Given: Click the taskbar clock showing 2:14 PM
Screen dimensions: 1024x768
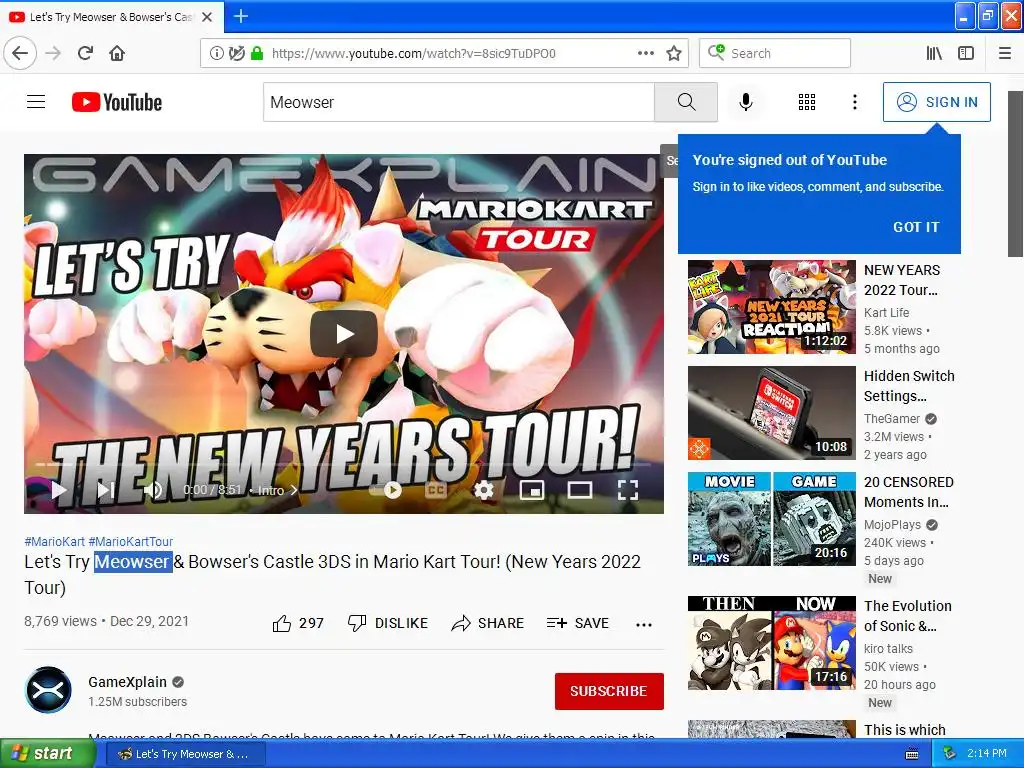Looking at the screenshot, I should [987, 753].
